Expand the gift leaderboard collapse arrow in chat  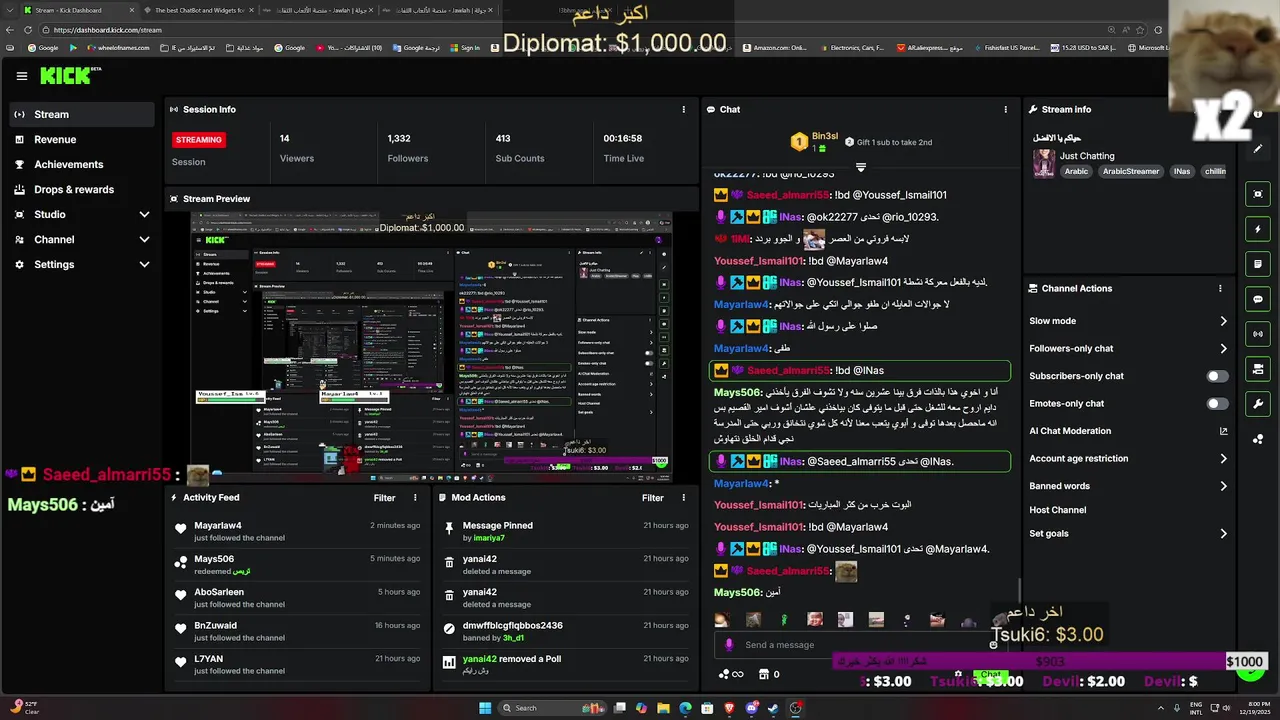(860, 167)
